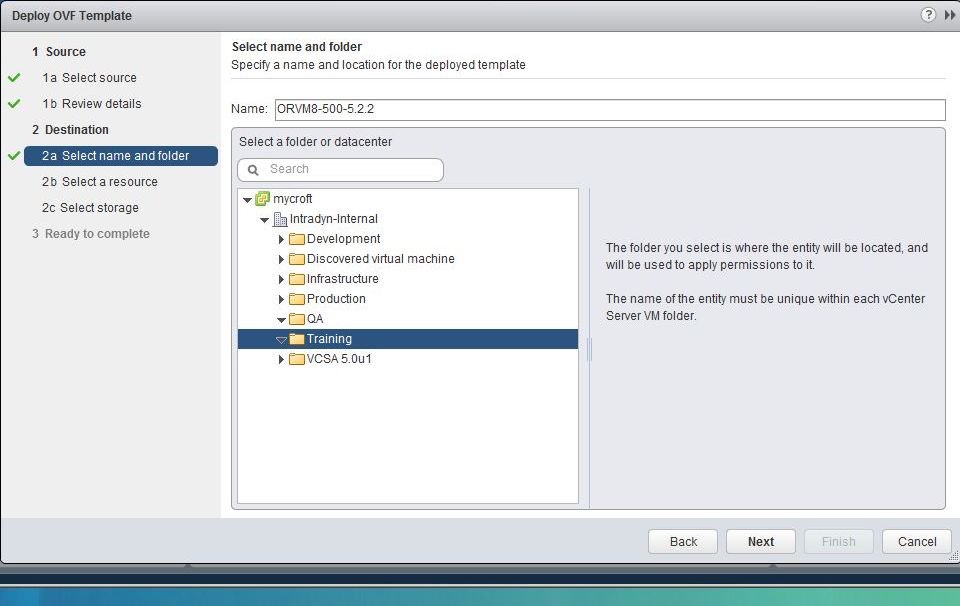This screenshot has height=606, width=960.
Task: Click the Name input field
Action: [610, 110]
